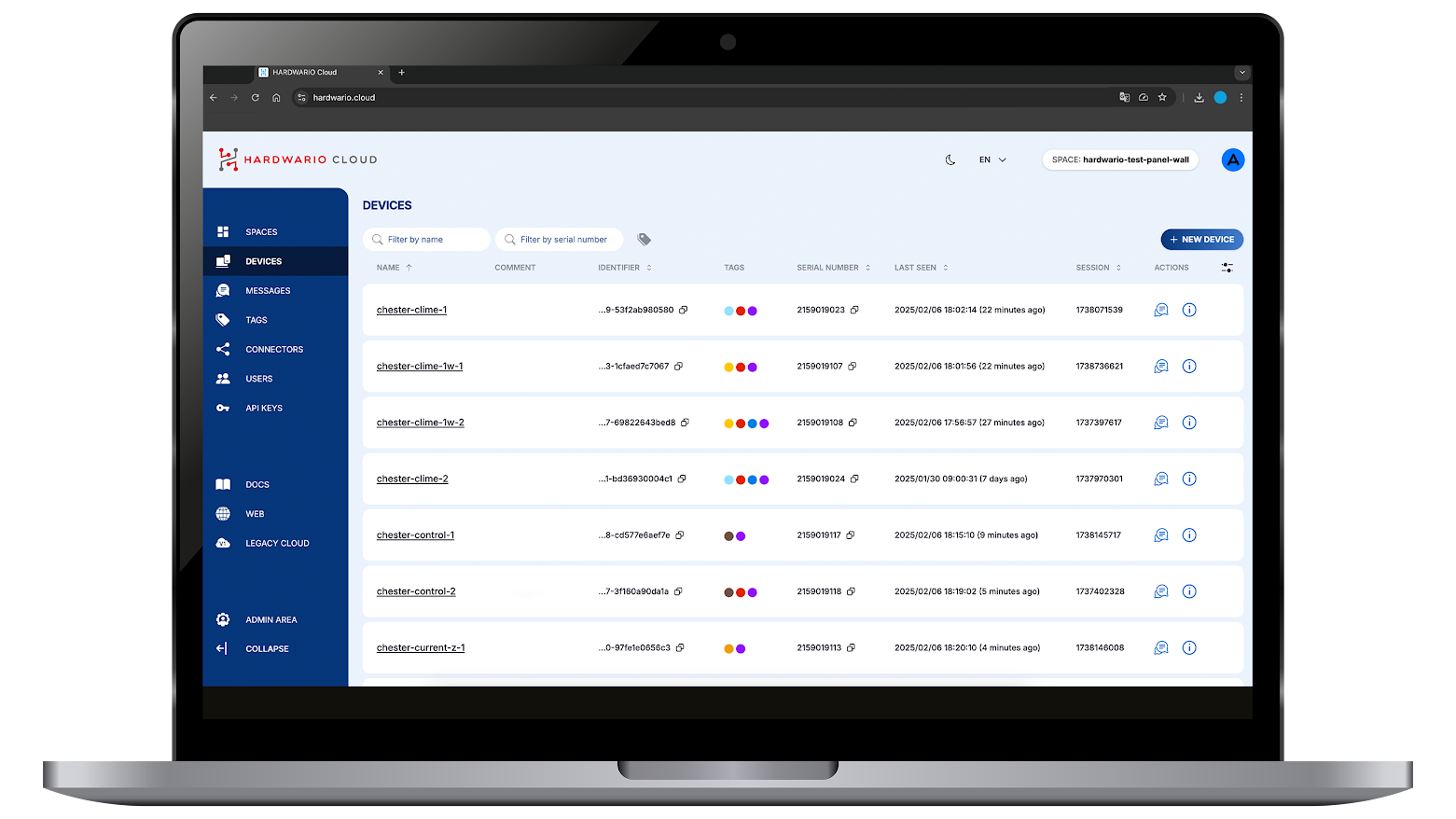
Task: Copy serial number 2159019113
Action: click(x=851, y=647)
